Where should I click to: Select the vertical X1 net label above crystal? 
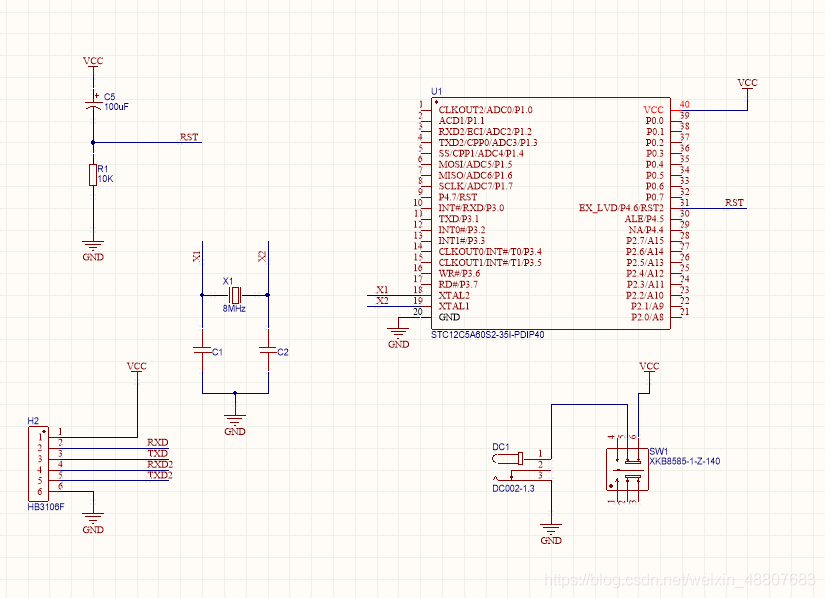click(x=196, y=257)
